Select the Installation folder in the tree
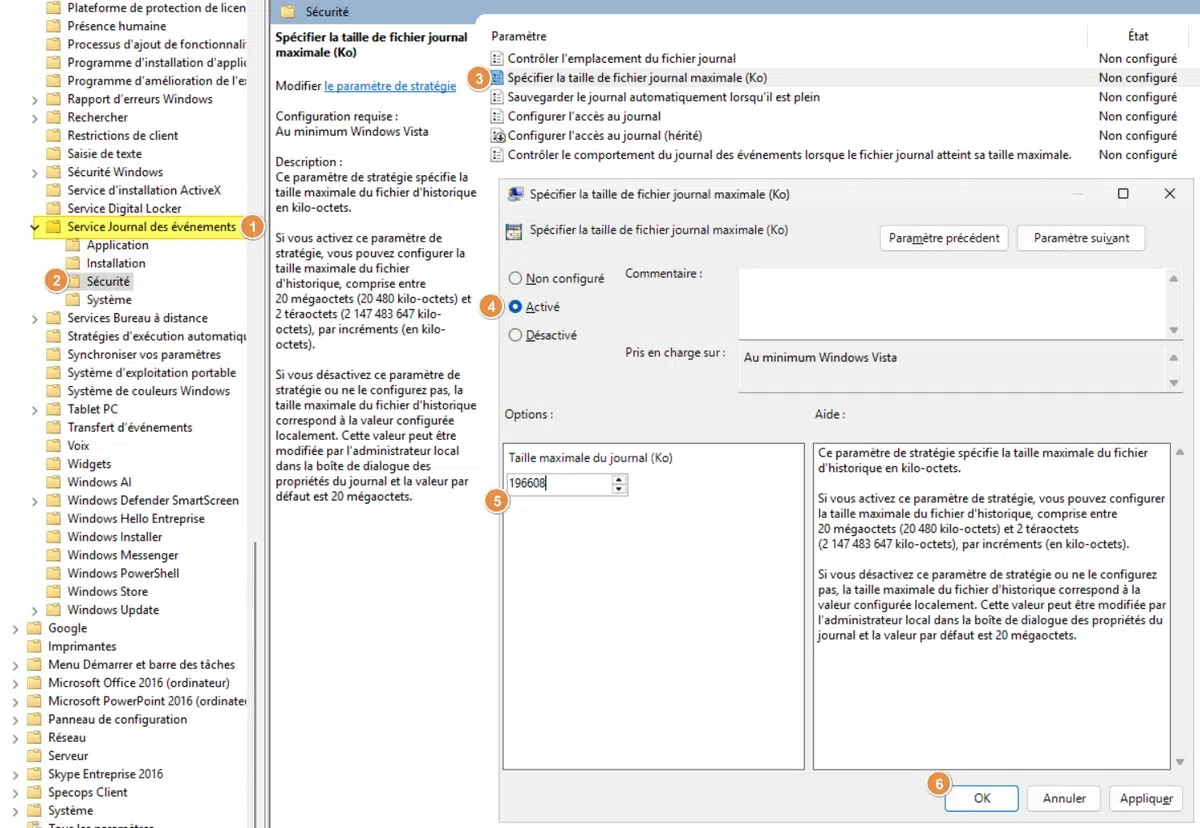Viewport: 1200px width, 828px height. click(x=116, y=263)
